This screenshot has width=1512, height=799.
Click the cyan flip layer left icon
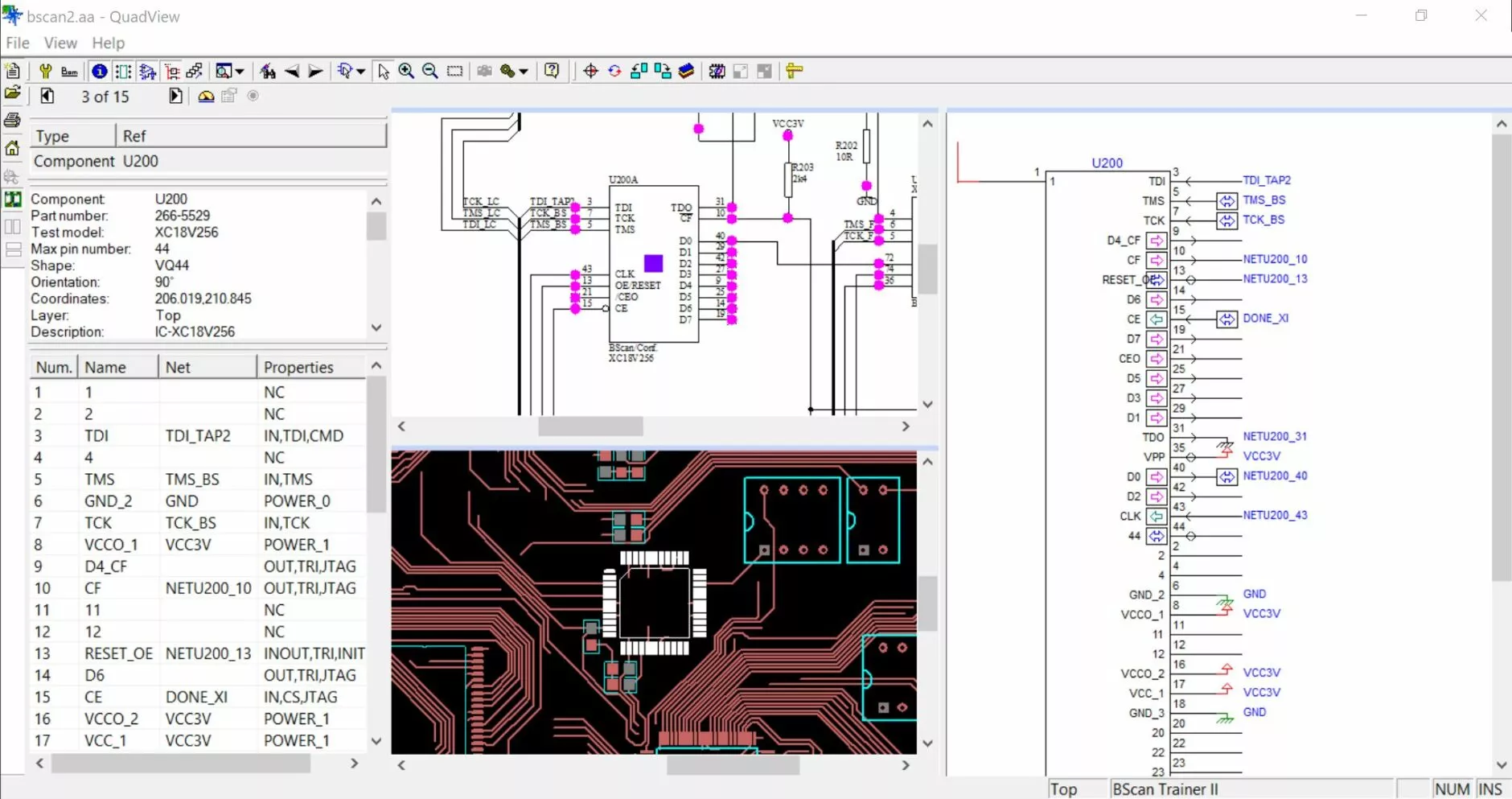pos(639,71)
